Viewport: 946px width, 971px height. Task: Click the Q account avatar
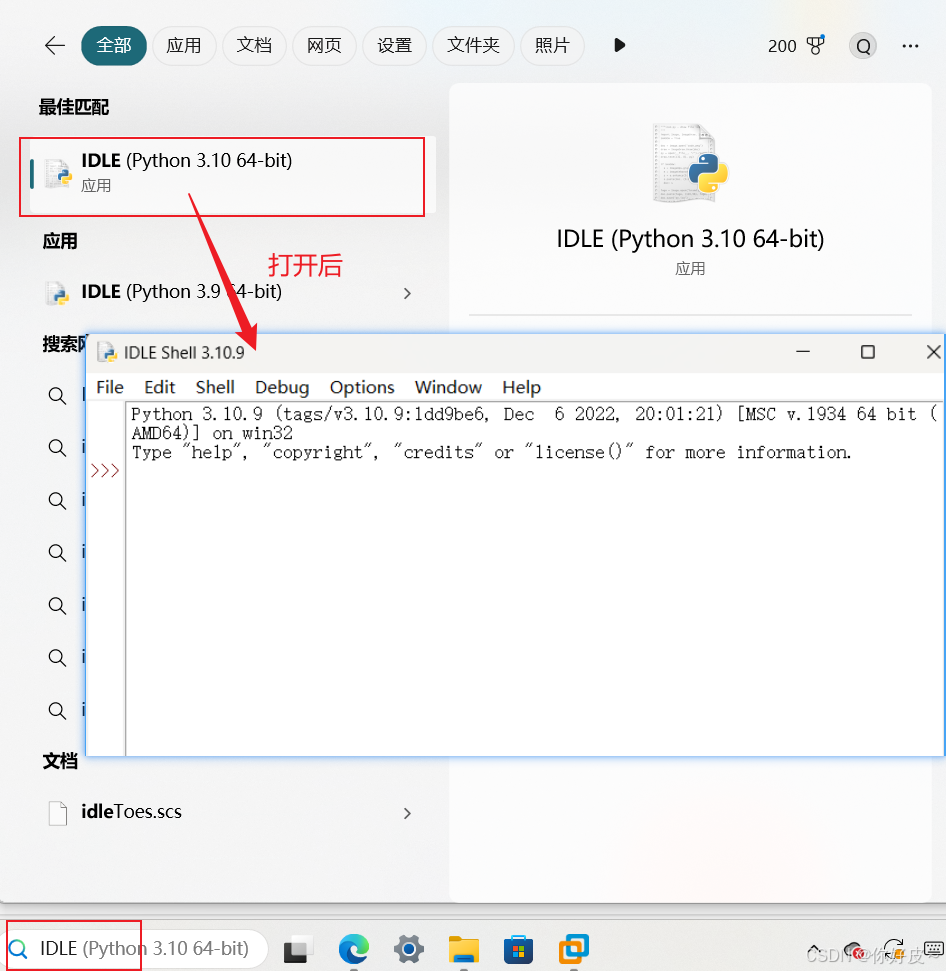[863, 46]
